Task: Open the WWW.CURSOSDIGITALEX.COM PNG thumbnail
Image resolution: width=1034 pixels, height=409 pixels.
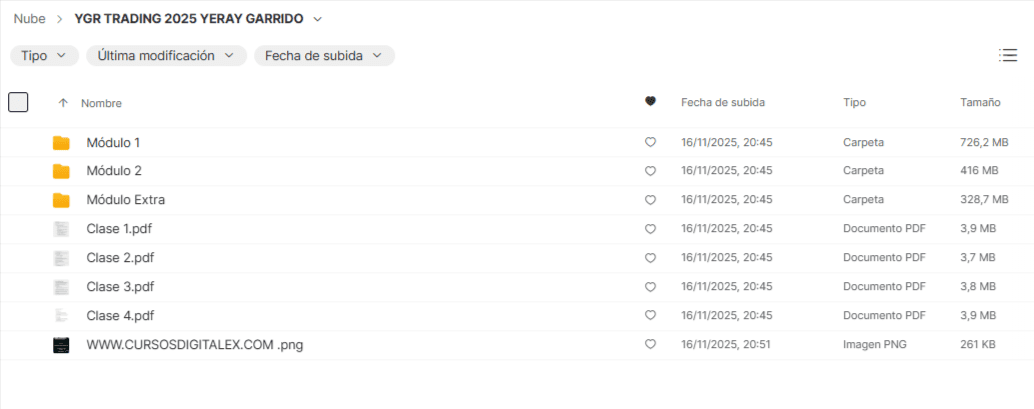Action: pyautogui.click(x=62, y=345)
